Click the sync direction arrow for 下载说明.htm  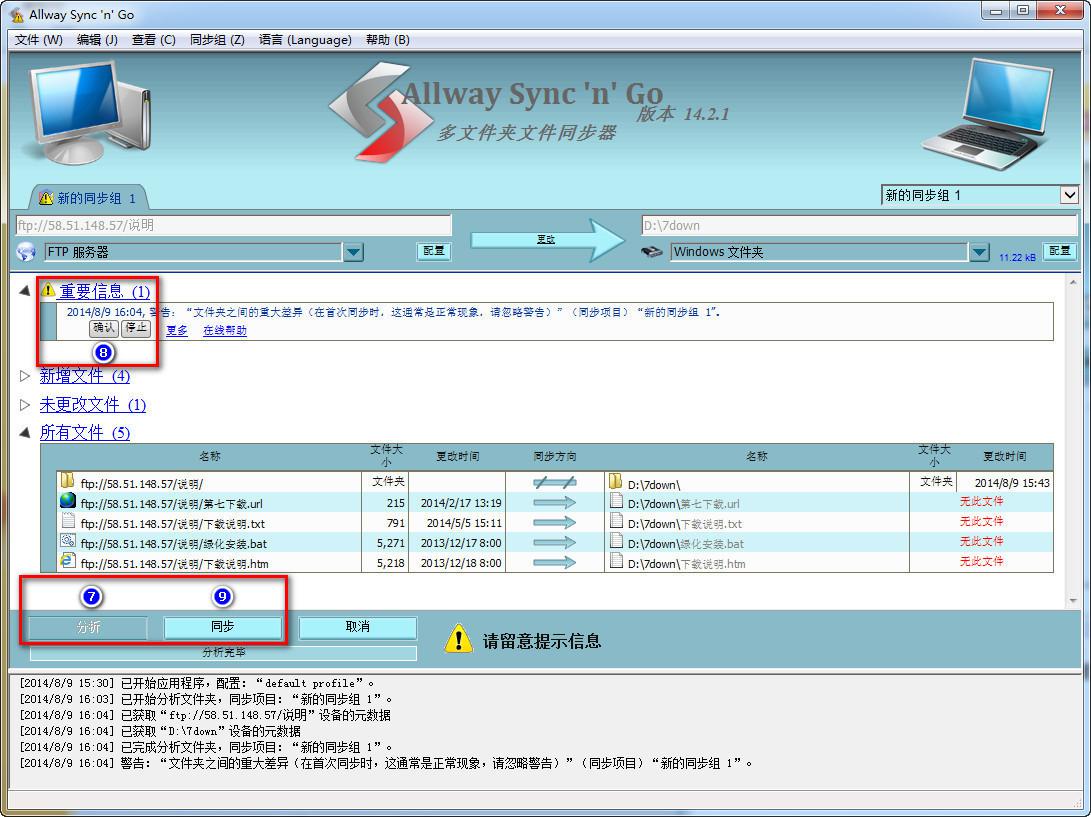click(x=555, y=562)
